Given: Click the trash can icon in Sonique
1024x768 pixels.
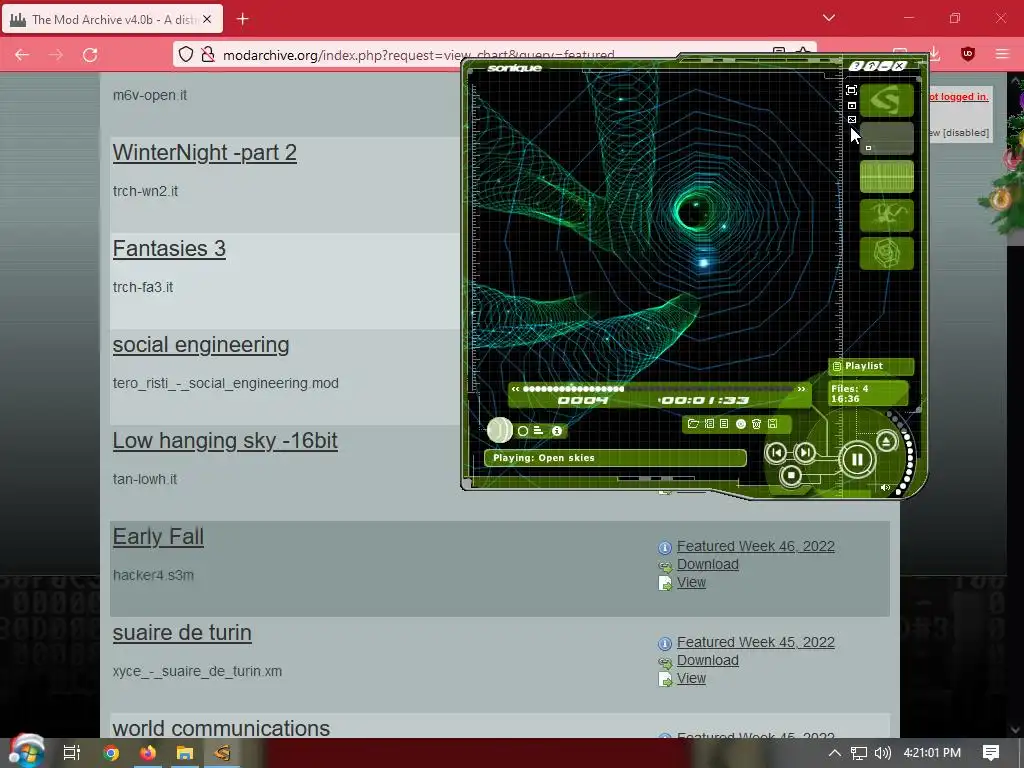Looking at the screenshot, I should [x=756, y=424].
